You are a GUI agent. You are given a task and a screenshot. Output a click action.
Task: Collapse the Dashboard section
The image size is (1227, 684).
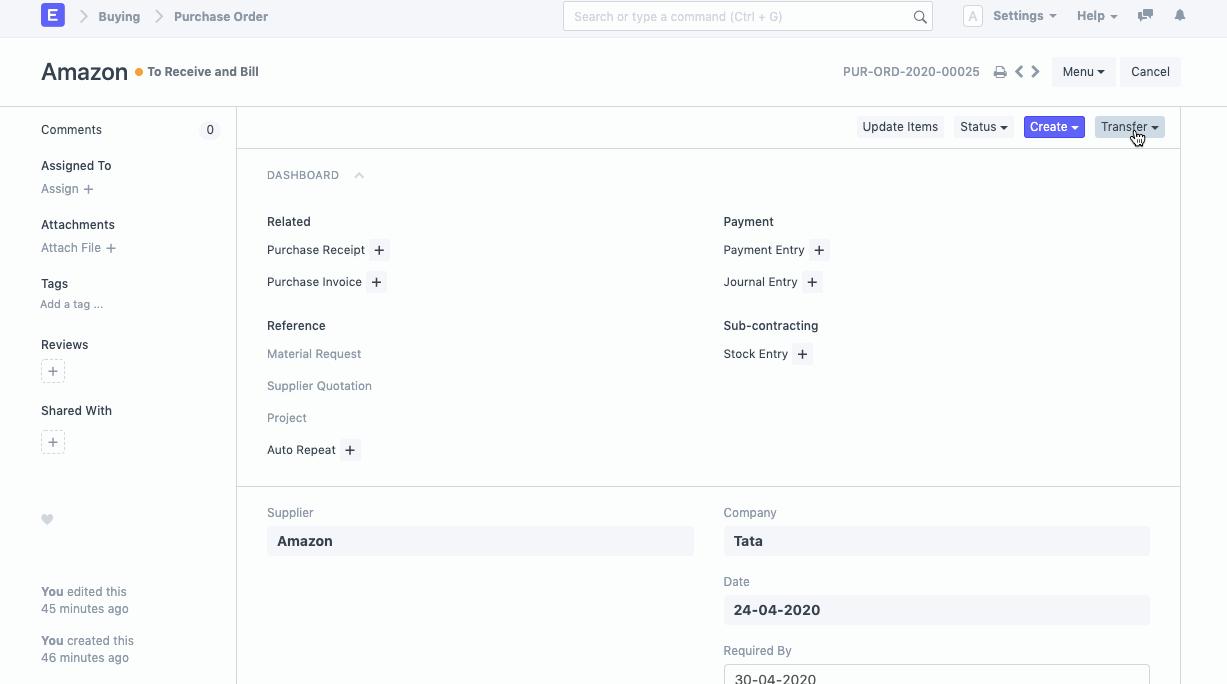(x=358, y=176)
